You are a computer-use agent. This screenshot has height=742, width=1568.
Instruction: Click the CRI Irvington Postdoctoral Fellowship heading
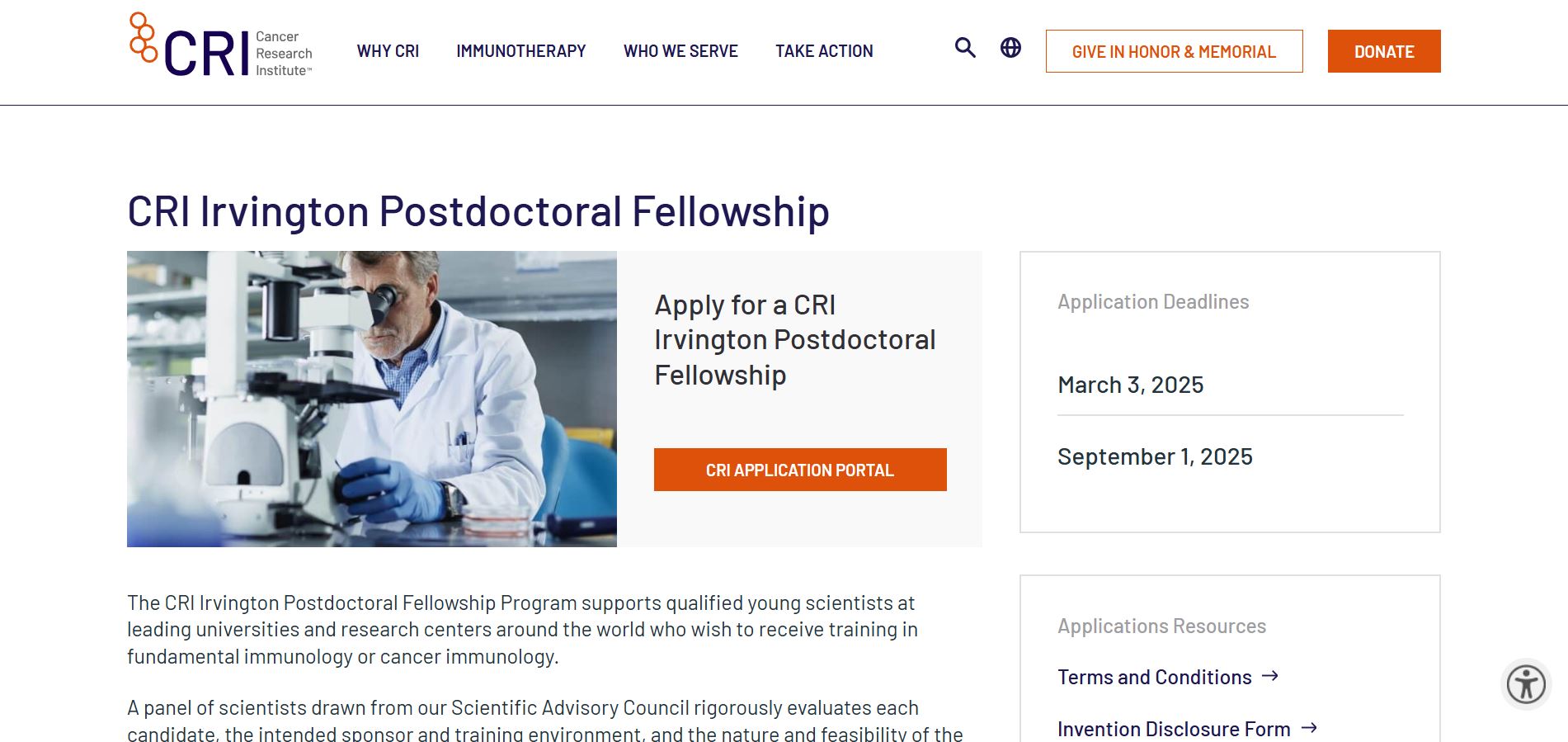(x=478, y=211)
